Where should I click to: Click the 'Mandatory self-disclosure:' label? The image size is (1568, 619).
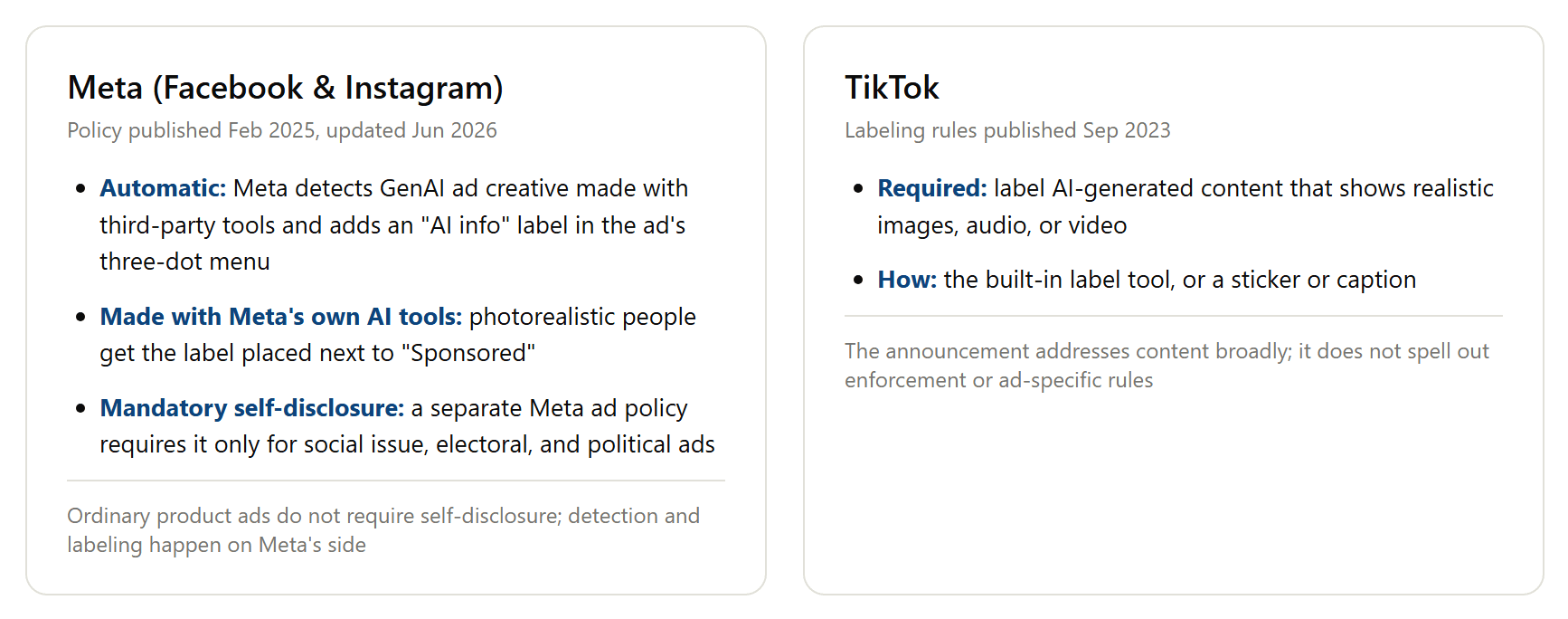click(x=252, y=408)
